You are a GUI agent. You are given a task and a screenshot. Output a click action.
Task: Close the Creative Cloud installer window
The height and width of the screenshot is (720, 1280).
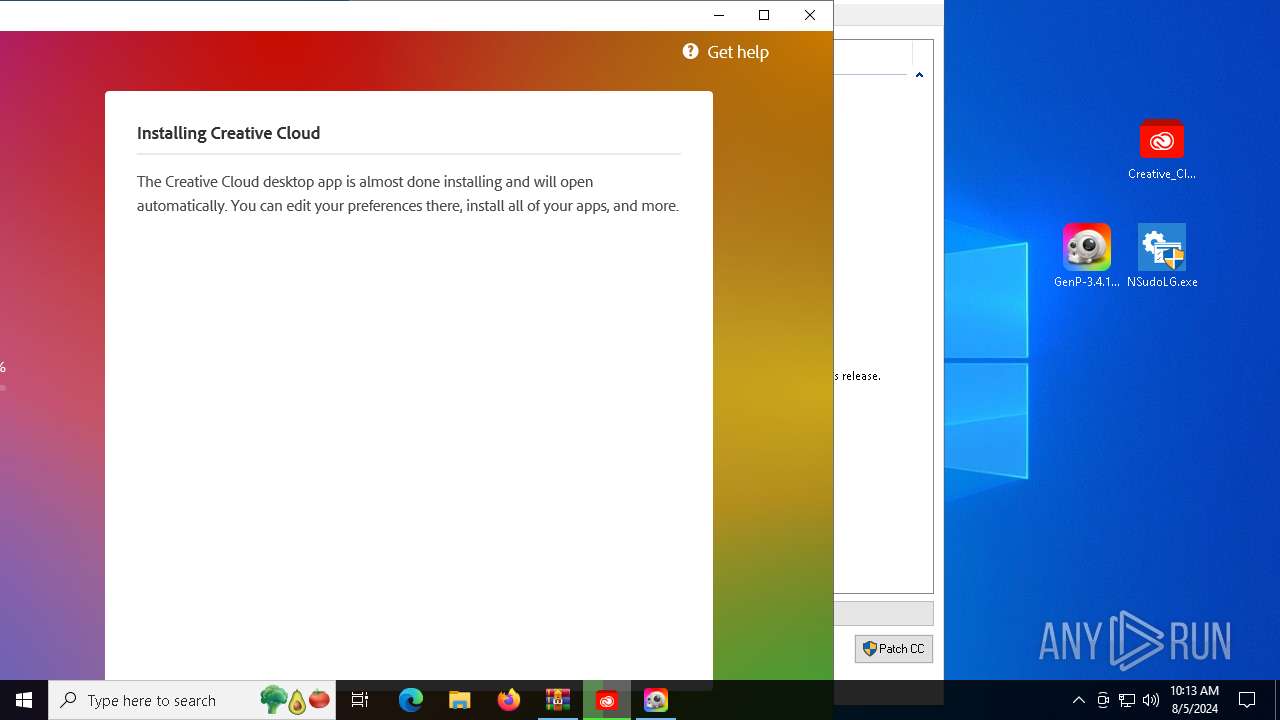tap(810, 15)
